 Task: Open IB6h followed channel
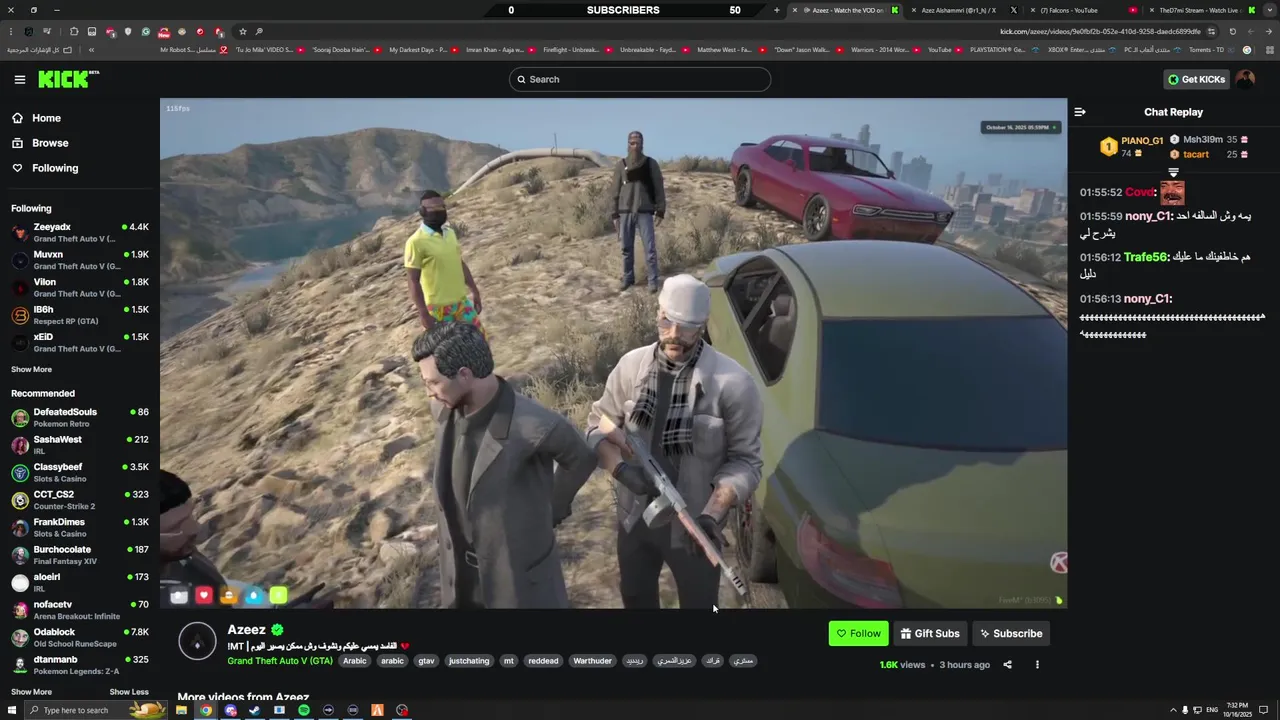[80, 315]
